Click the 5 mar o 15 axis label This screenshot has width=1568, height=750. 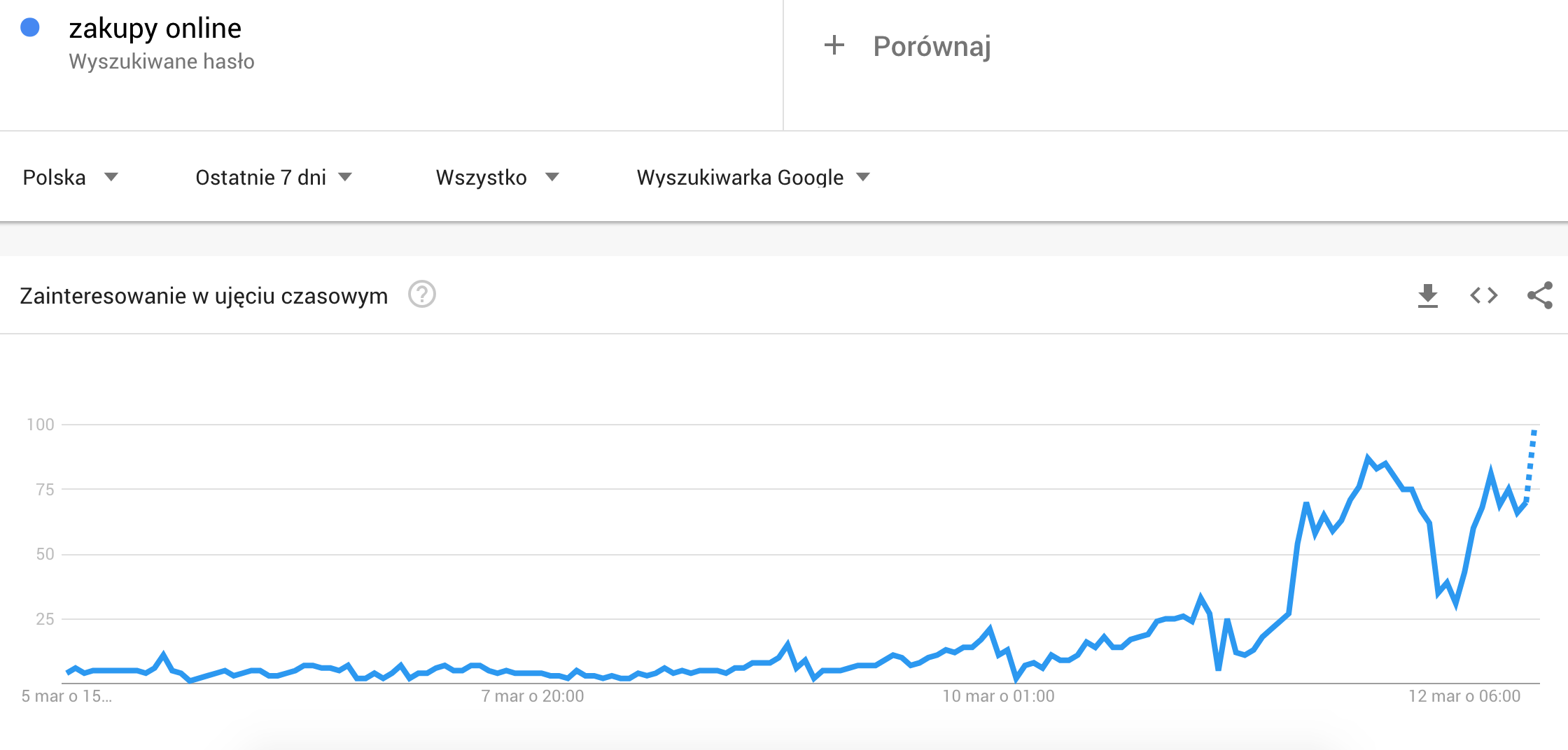(x=66, y=696)
